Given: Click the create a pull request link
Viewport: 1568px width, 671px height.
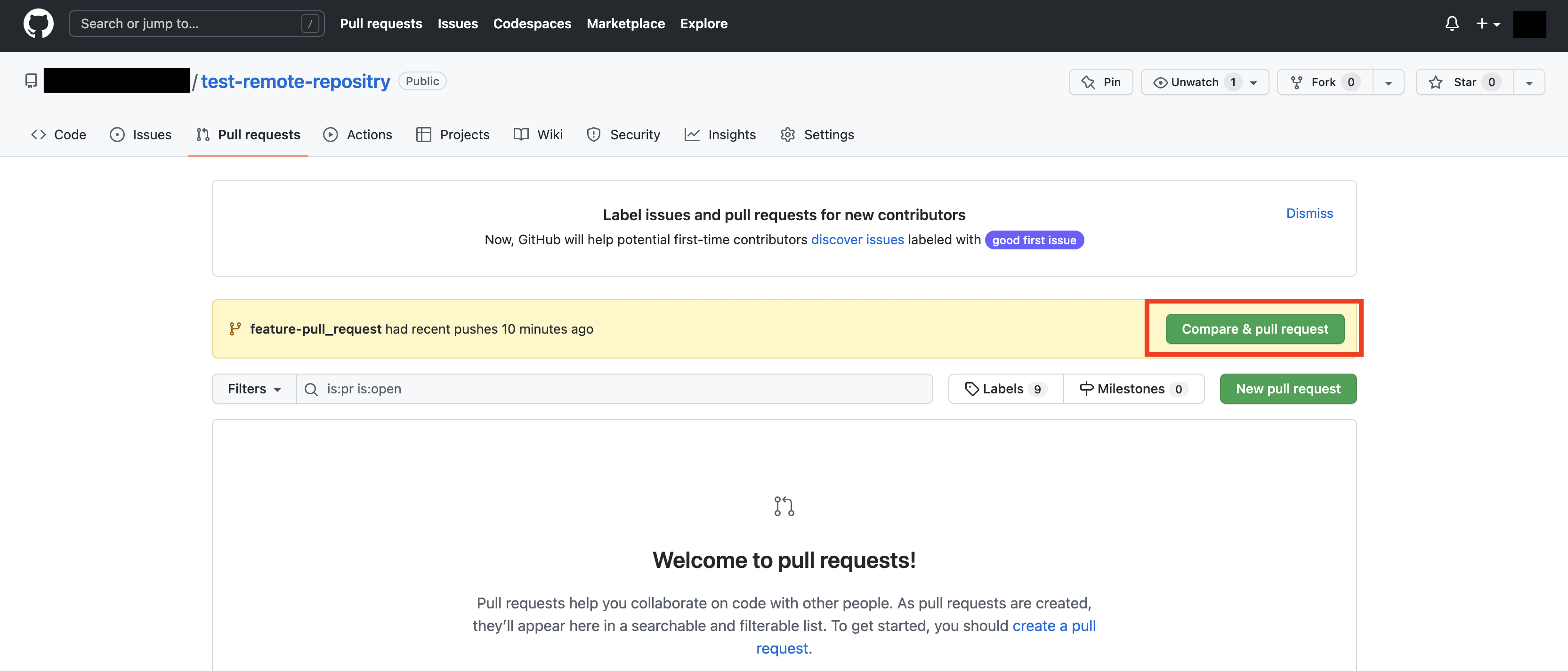Looking at the screenshot, I should click(x=1054, y=626).
